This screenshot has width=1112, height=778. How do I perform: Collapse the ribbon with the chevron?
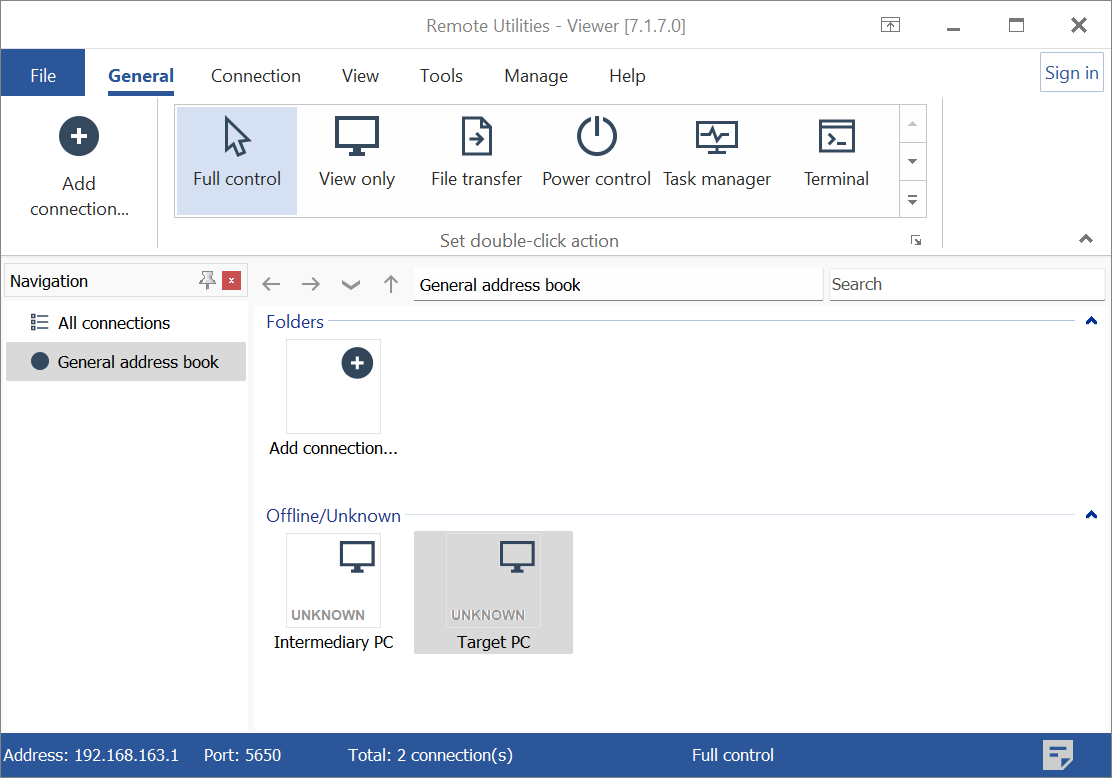pos(1085,238)
